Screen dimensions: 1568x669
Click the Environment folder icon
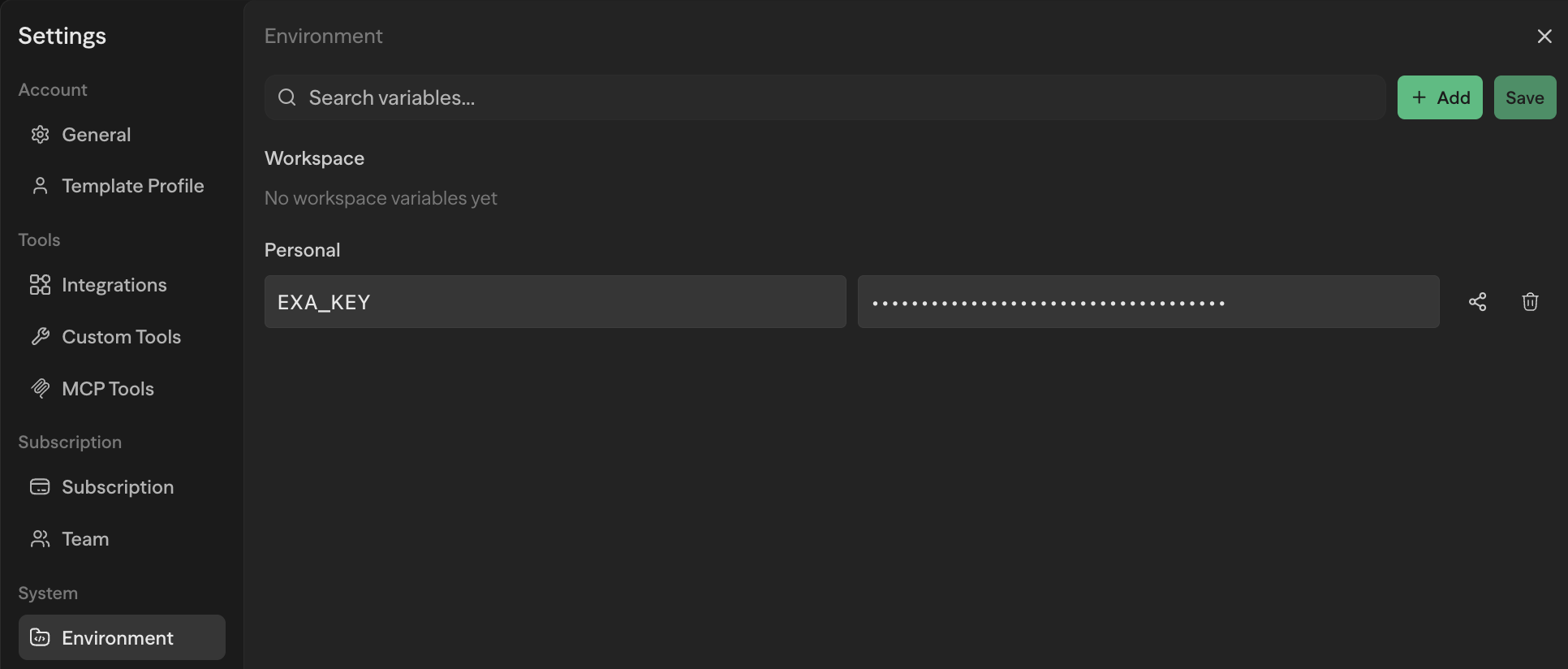(x=40, y=638)
